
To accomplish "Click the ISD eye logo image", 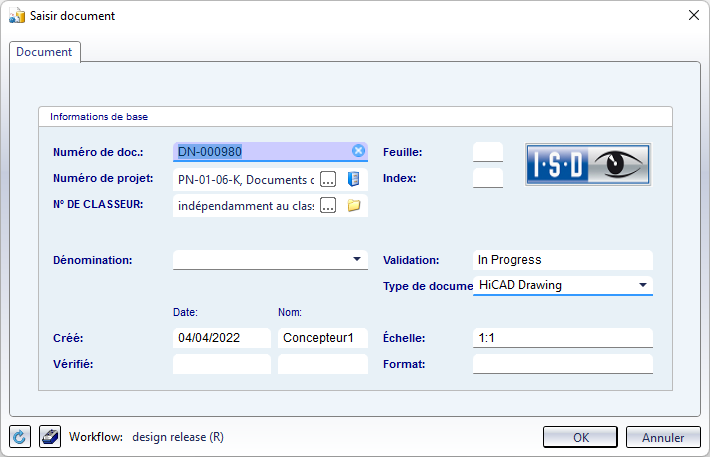I will click(x=588, y=164).
